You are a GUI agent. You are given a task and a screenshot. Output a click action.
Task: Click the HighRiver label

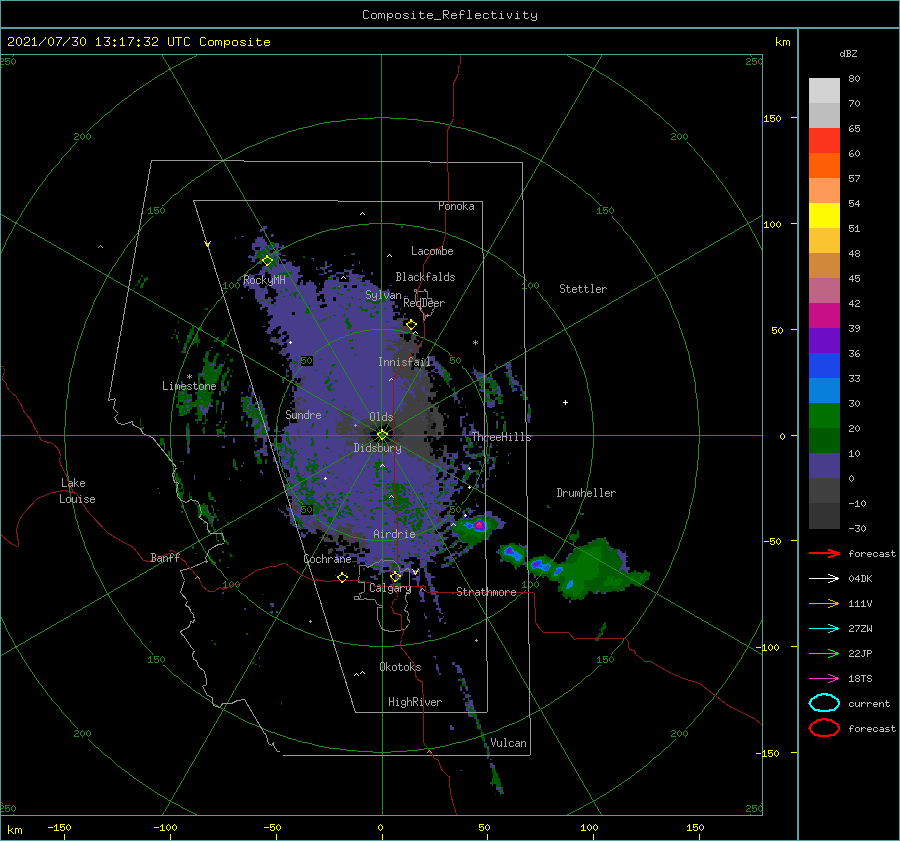[x=414, y=702]
